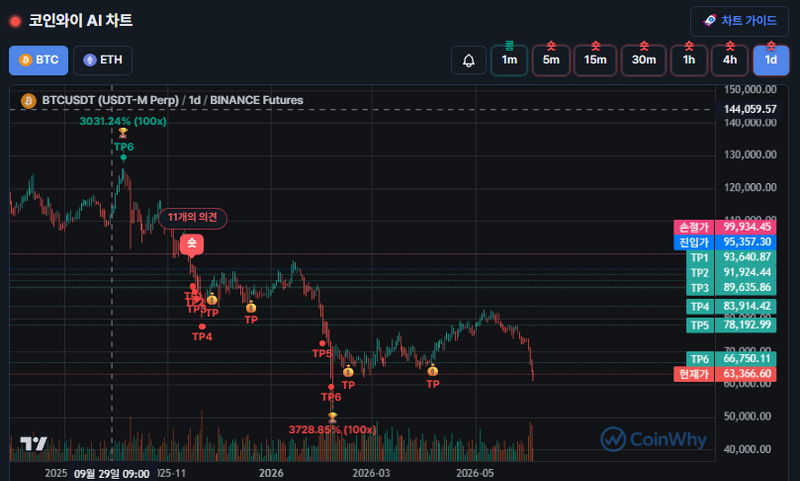Open the 차트 가이드 chart guide

click(739, 21)
